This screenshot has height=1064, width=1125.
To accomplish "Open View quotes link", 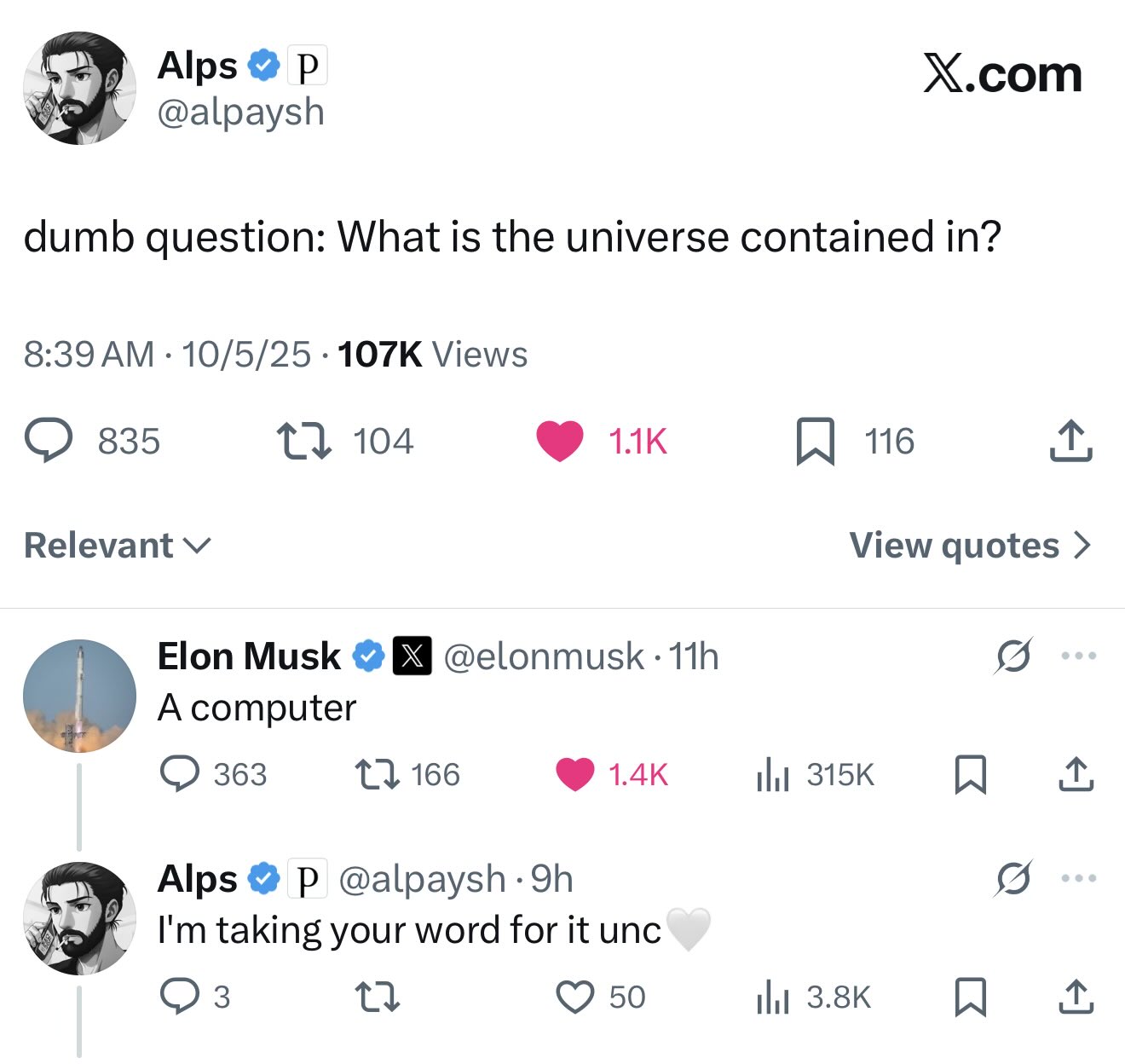I will tap(970, 546).
